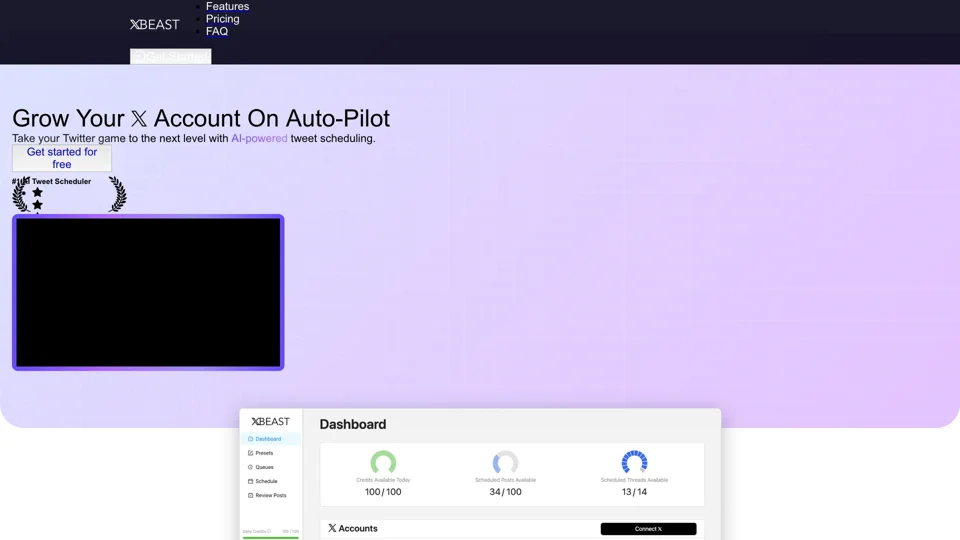Click the right laurel wreath badge icon
The image size is (960, 540).
(118, 195)
